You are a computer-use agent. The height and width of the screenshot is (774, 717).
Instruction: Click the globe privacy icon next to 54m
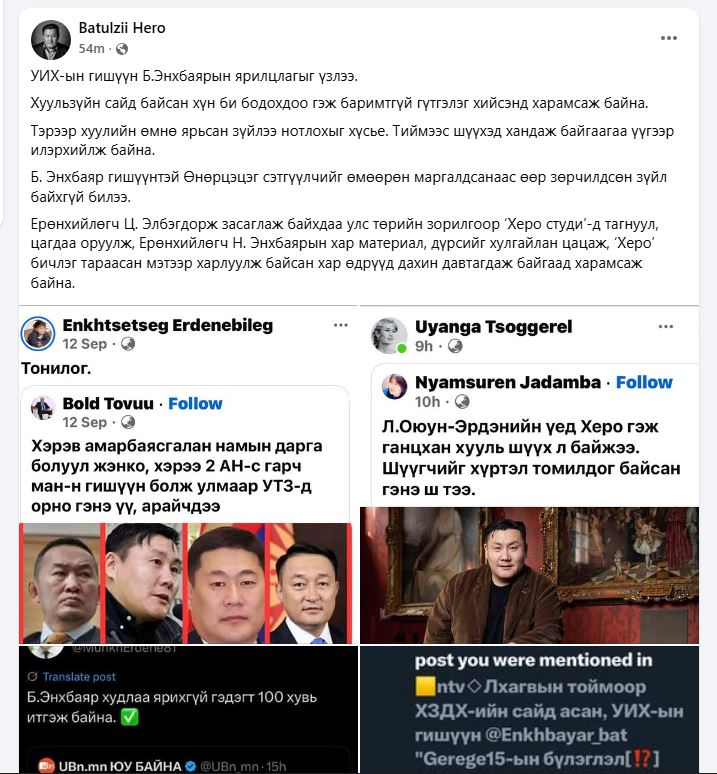click(121, 49)
